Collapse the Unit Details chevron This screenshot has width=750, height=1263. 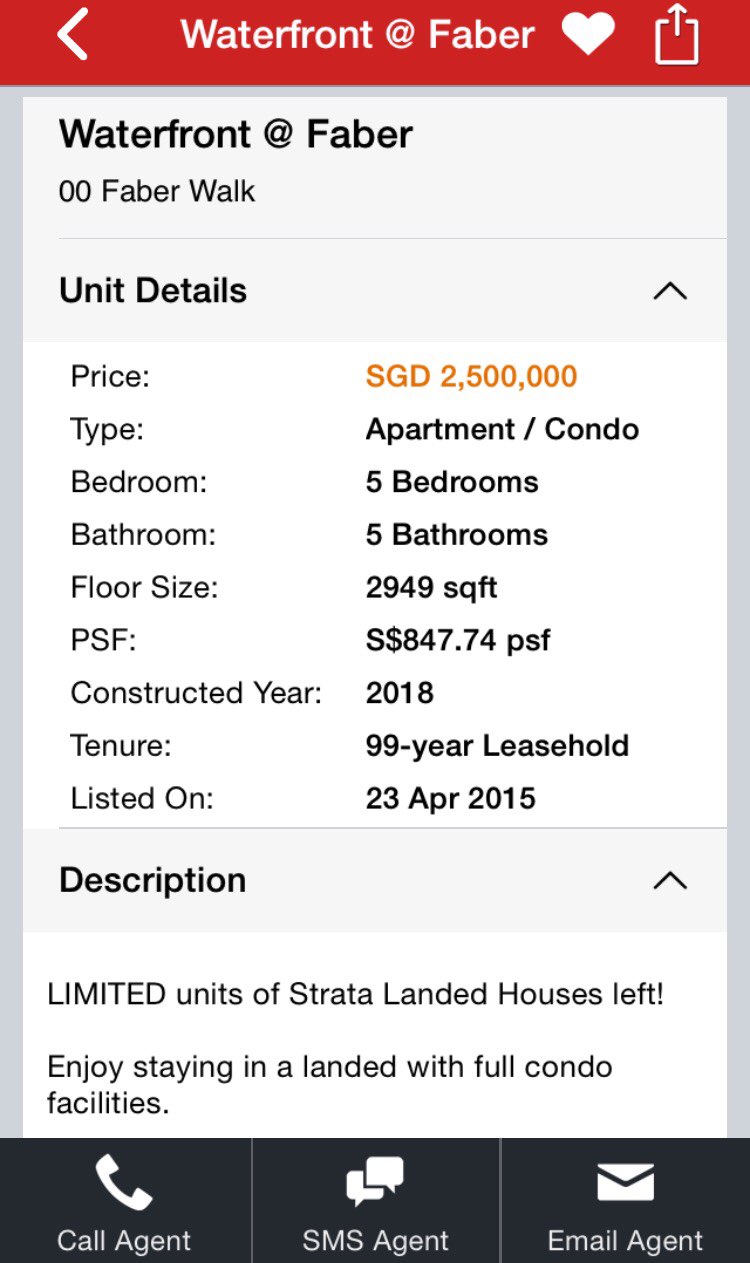(x=670, y=291)
